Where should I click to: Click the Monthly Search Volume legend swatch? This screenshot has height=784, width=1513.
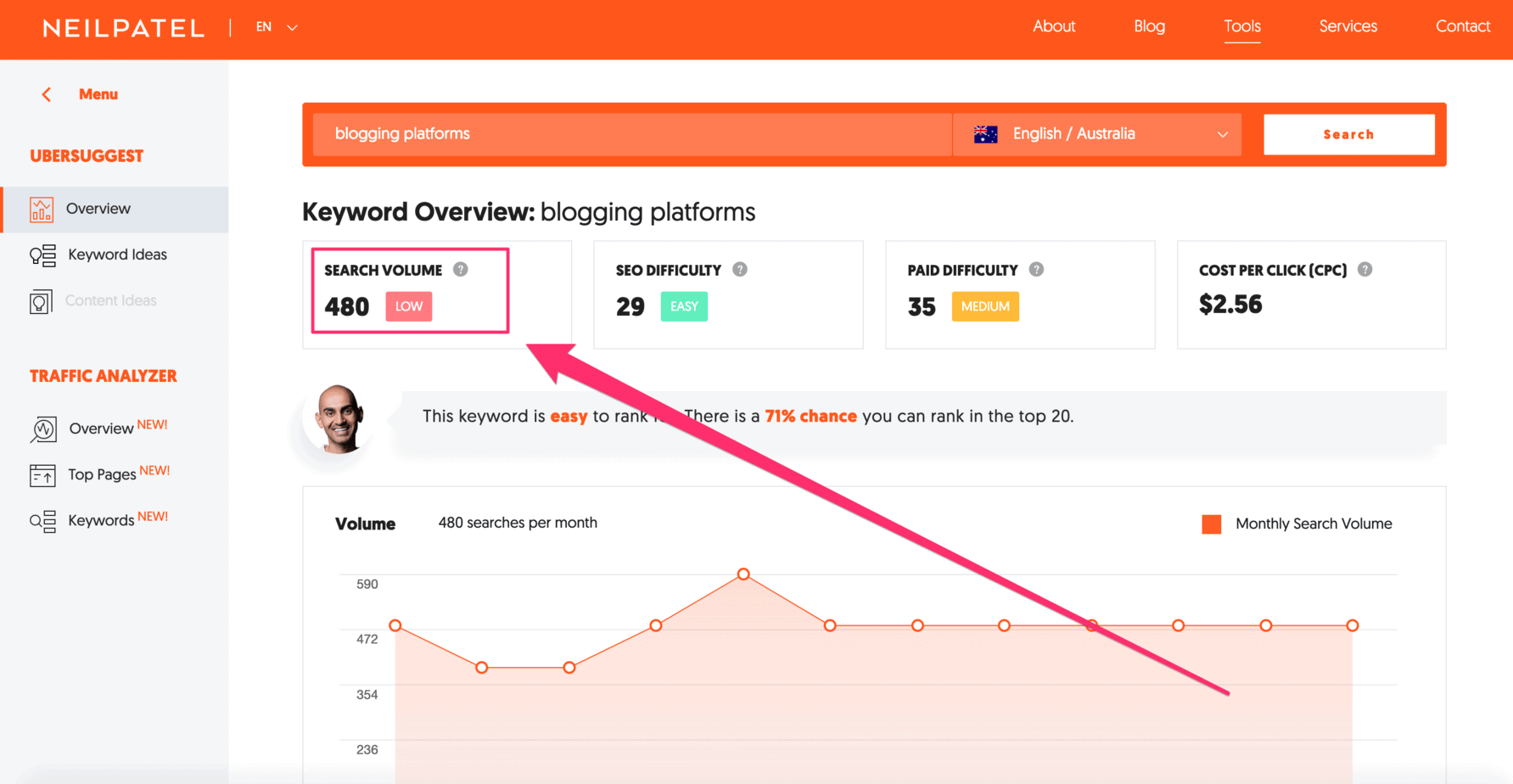[x=1211, y=524]
